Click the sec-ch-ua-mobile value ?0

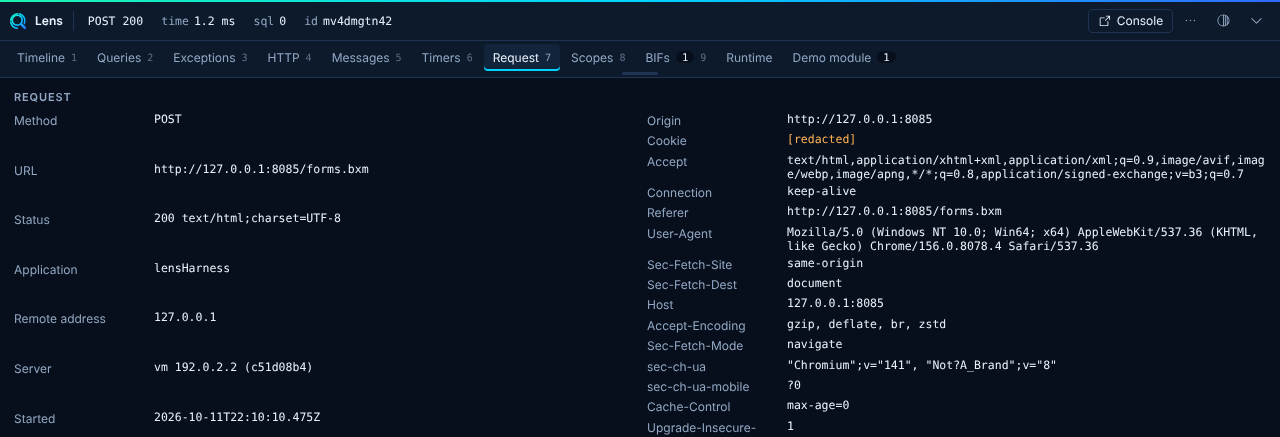click(x=794, y=385)
